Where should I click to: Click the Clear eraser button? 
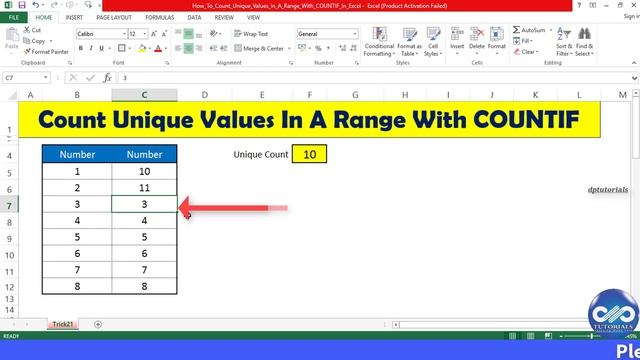point(526,52)
